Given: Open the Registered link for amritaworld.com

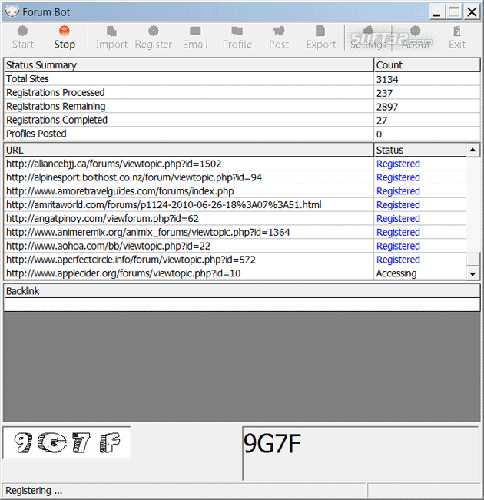Looking at the screenshot, I should click(398, 205).
